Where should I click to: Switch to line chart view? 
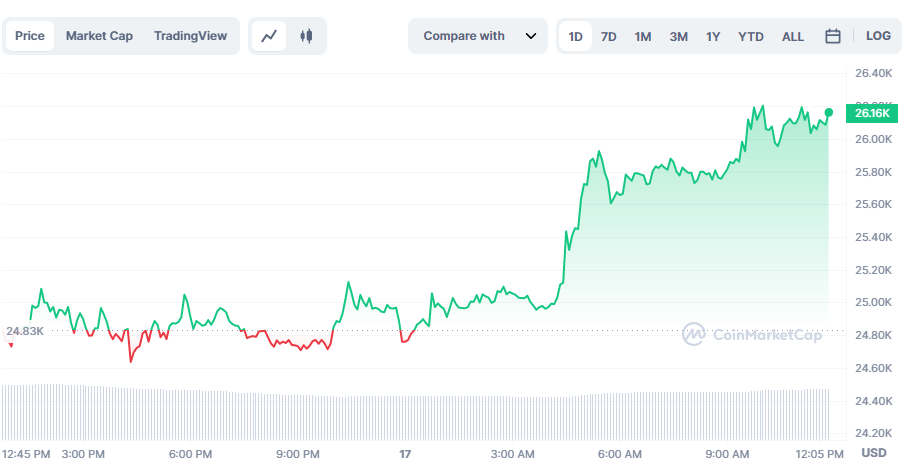pos(269,36)
